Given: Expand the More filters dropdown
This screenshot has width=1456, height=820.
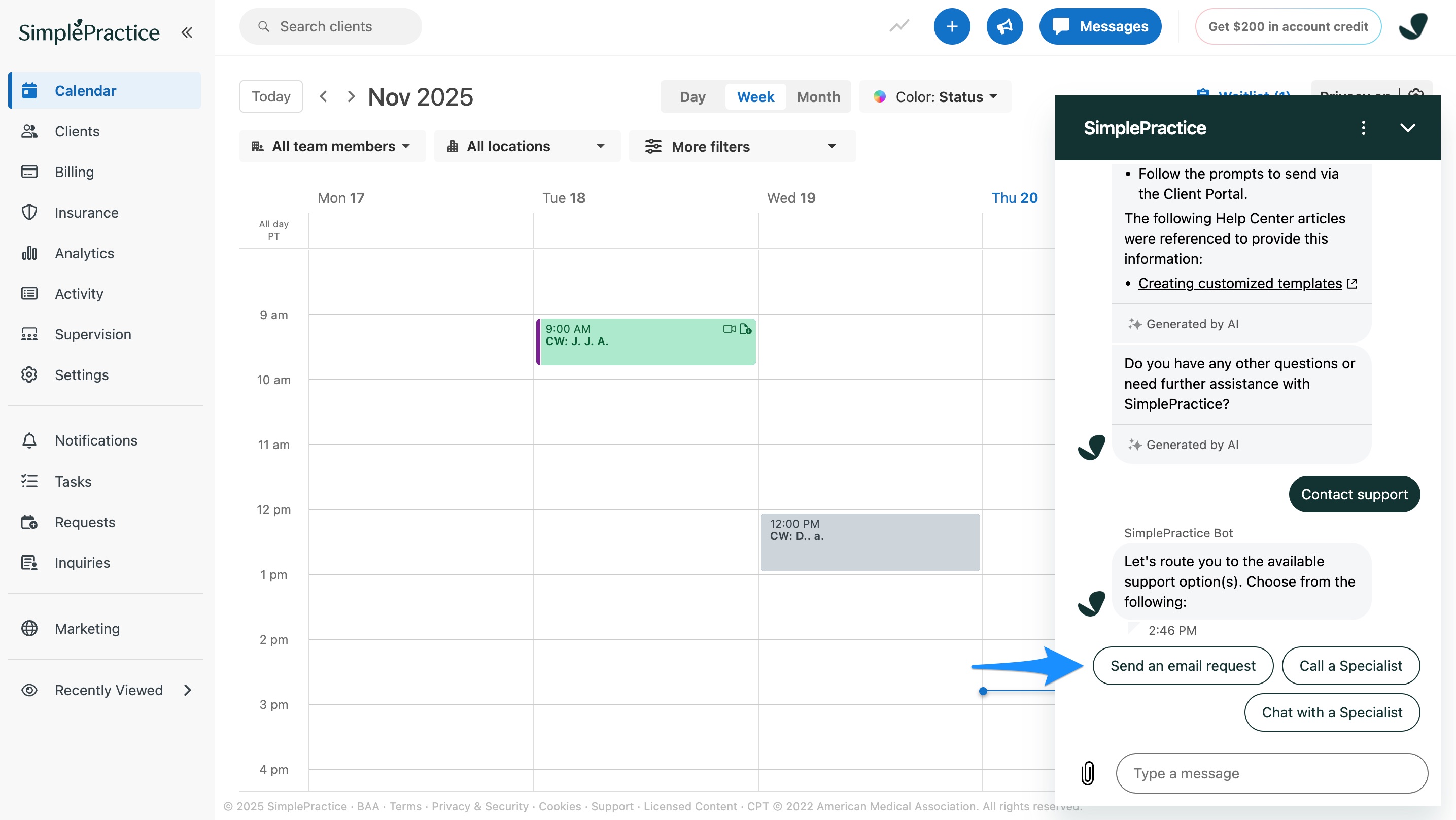Looking at the screenshot, I should (742, 147).
